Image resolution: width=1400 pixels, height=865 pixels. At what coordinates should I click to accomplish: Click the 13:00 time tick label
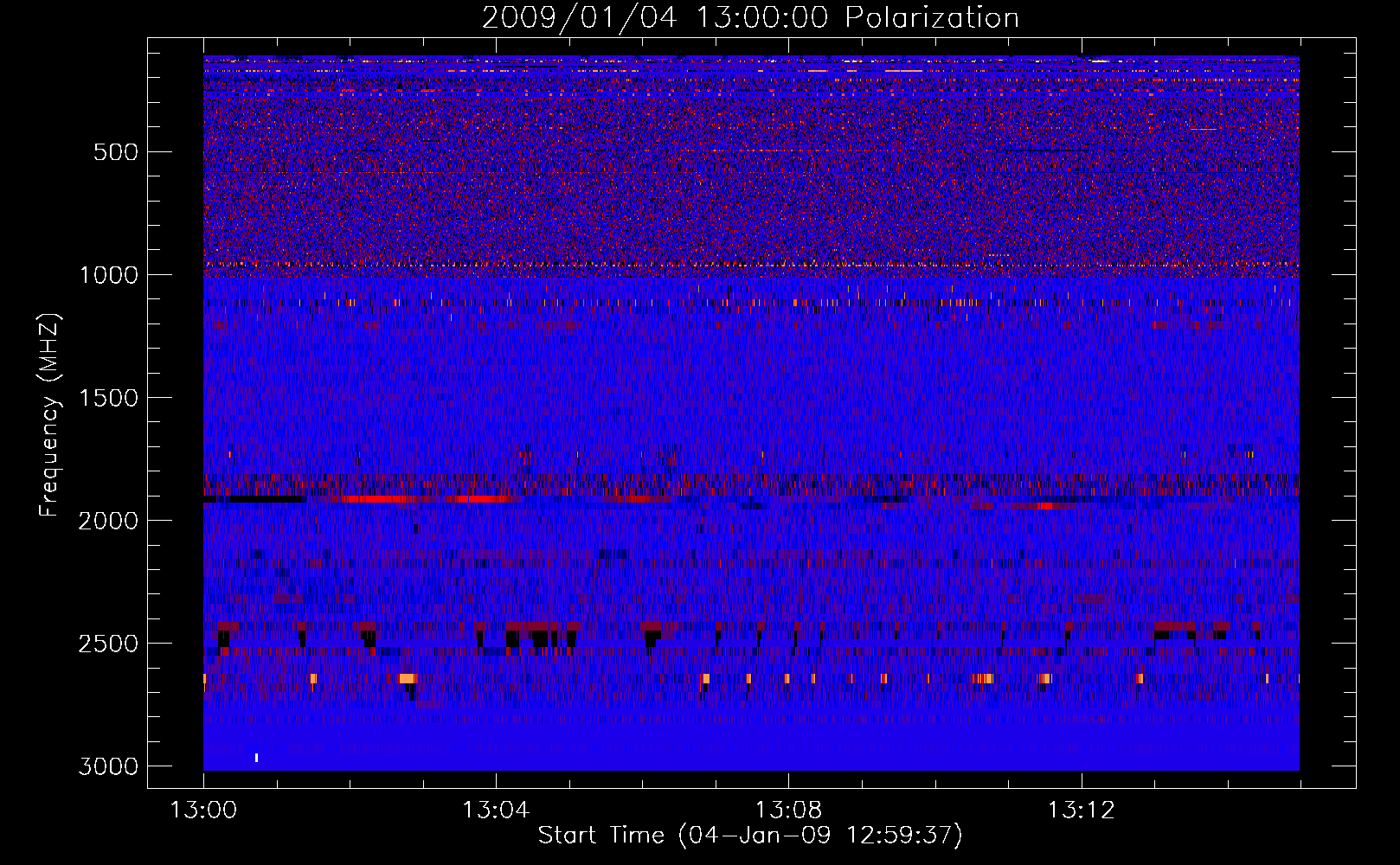click(x=203, y=811)
